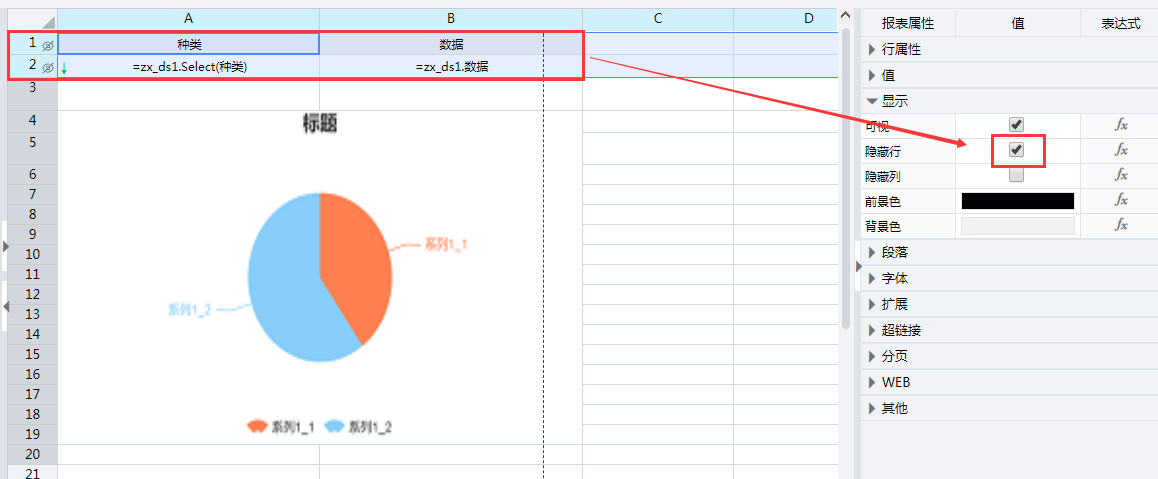The width and height of the screenshot is (1158, 479).
Task: Select column B header
Action: point(450,19)
